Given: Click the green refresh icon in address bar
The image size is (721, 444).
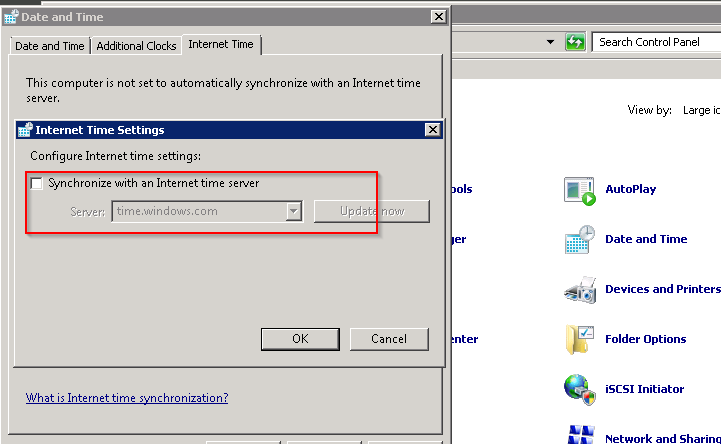Looking at the screenshot, I should pos(575,42).
